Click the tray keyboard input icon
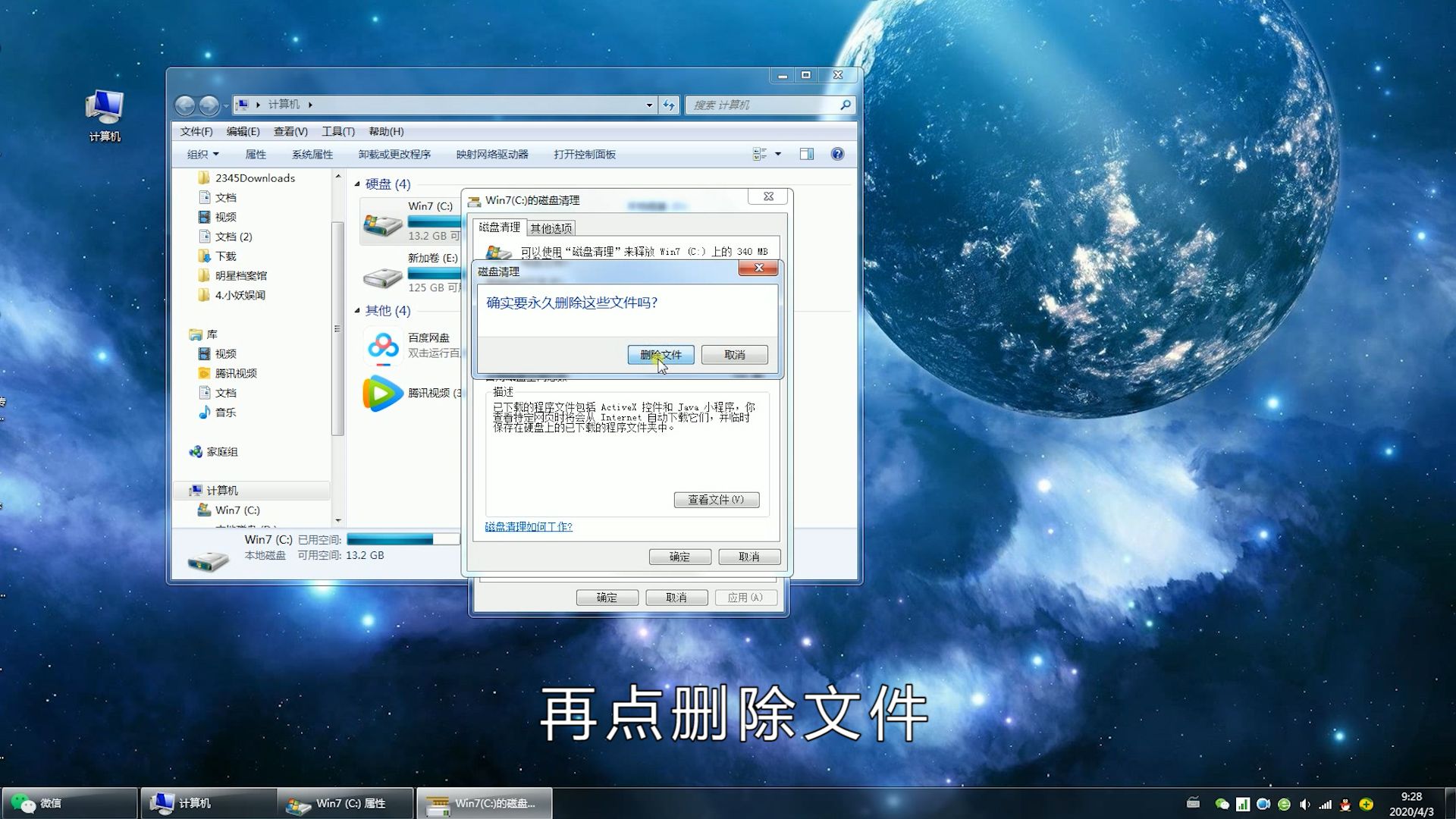Viewport: 1456px width, 819px height. point(1194,803)
